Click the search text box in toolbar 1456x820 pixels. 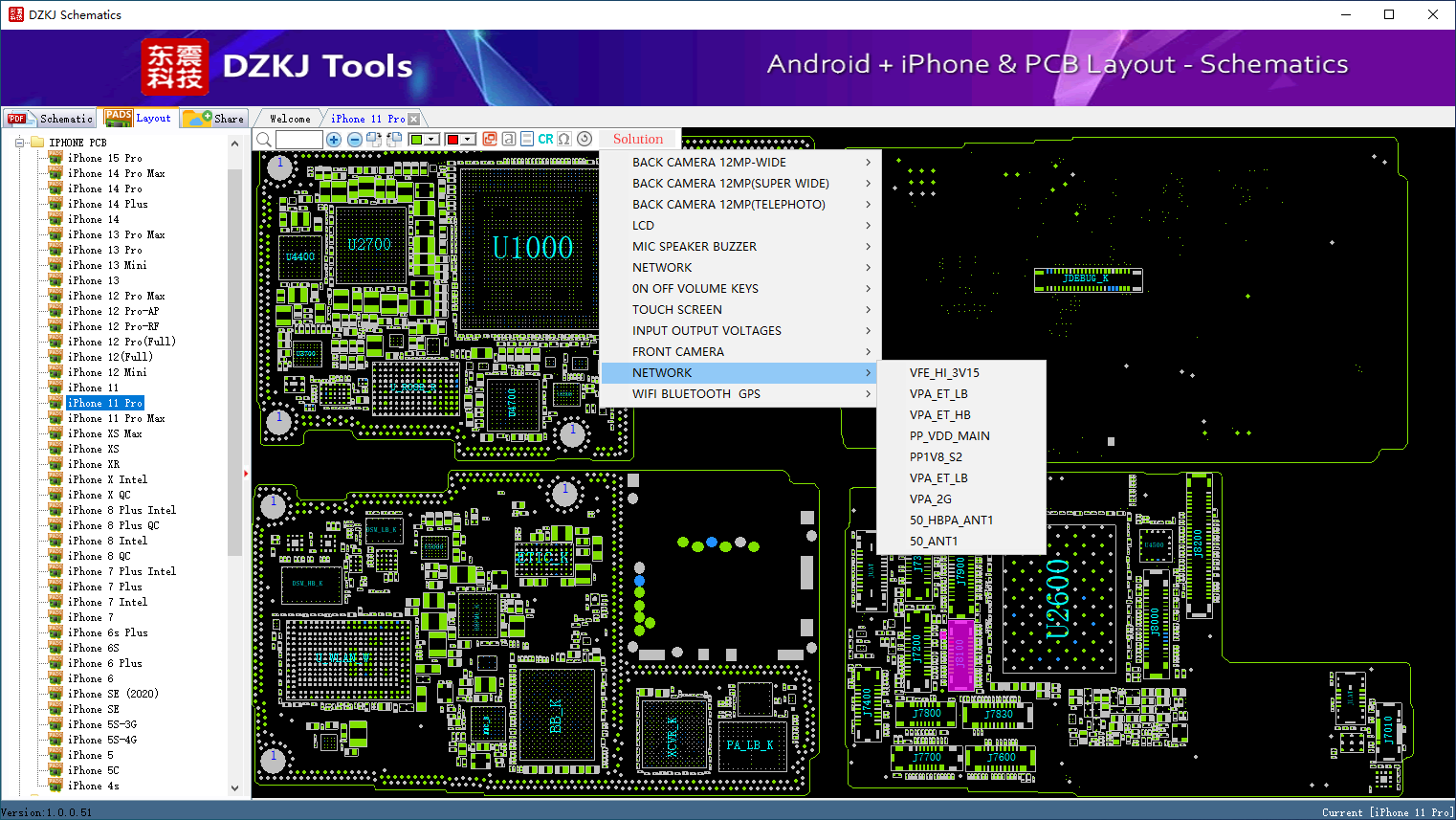pyautogui.click(x=299, y=140)
